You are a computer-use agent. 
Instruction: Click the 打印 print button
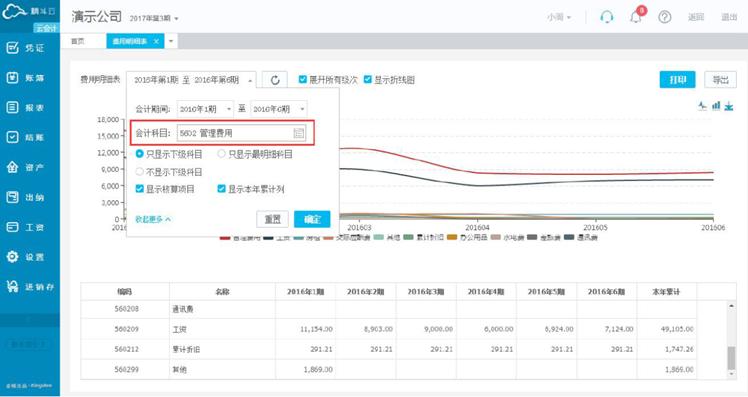point(677,80)
